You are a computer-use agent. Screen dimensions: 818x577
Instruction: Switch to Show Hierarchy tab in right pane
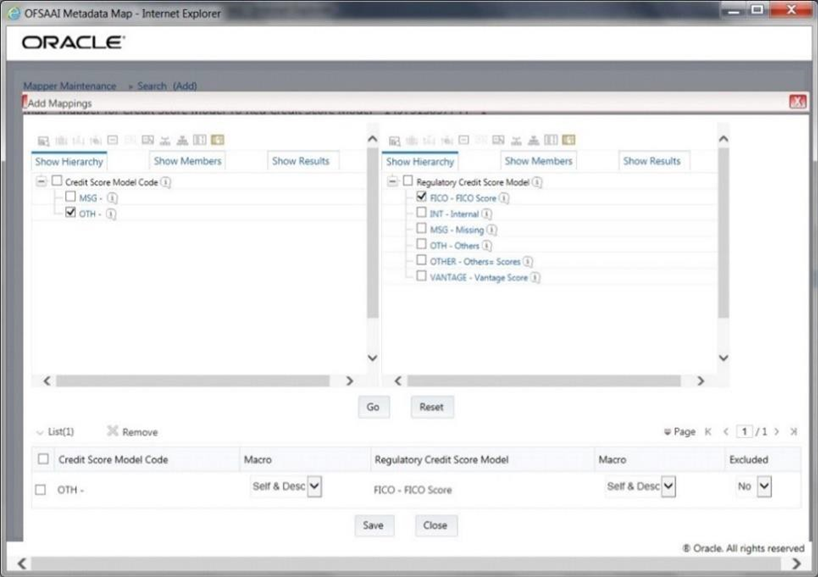(x=420, y=162)
